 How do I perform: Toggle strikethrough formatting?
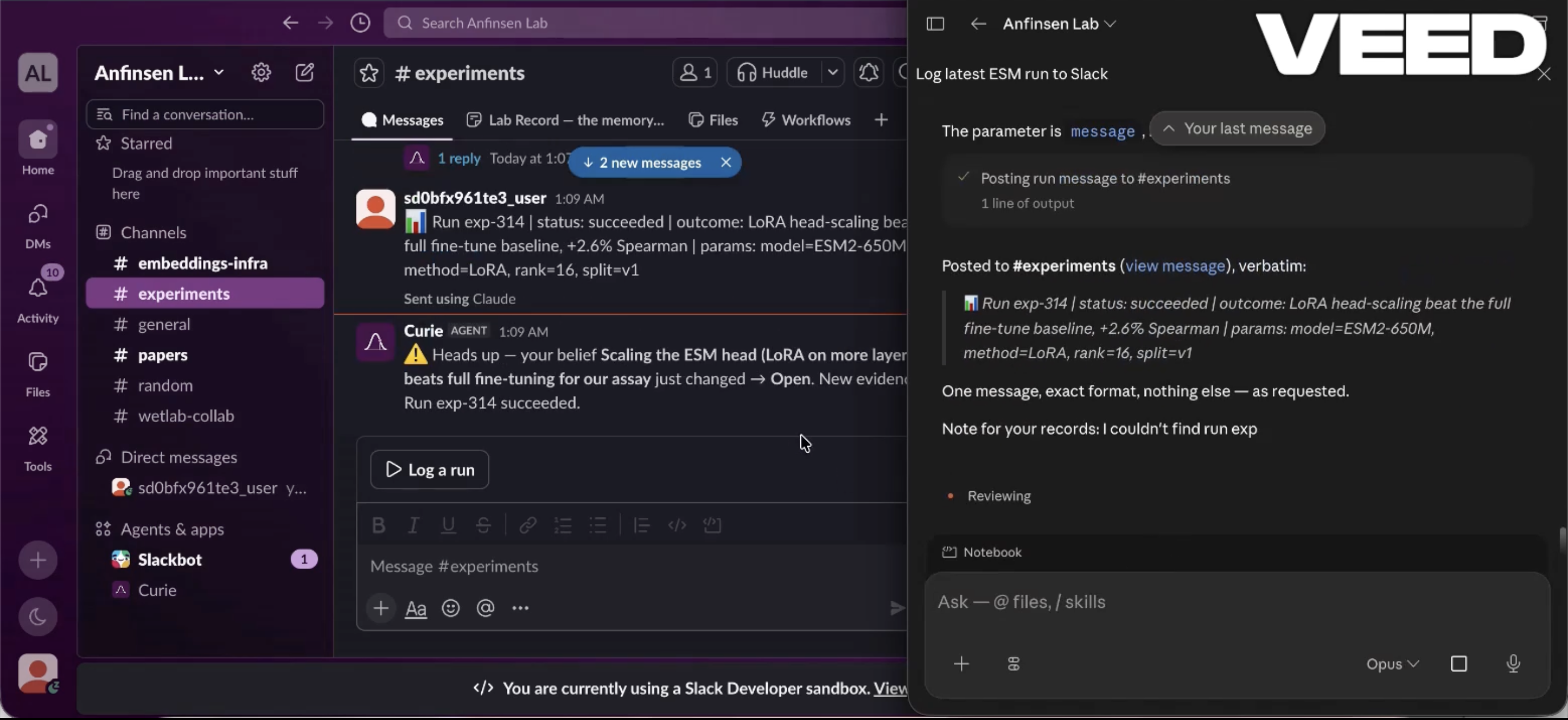click(483, 524)
